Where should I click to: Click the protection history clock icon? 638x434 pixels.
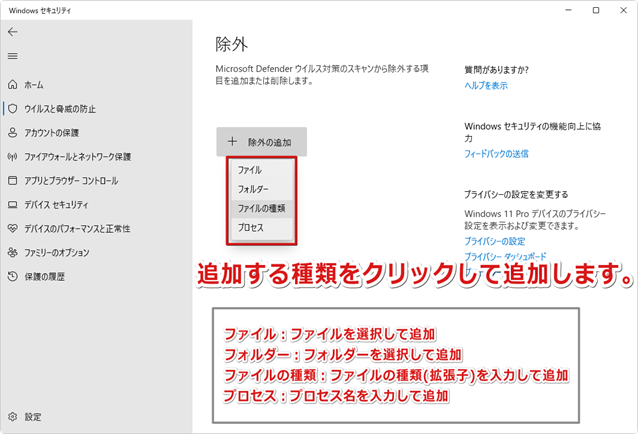[13, 277]
